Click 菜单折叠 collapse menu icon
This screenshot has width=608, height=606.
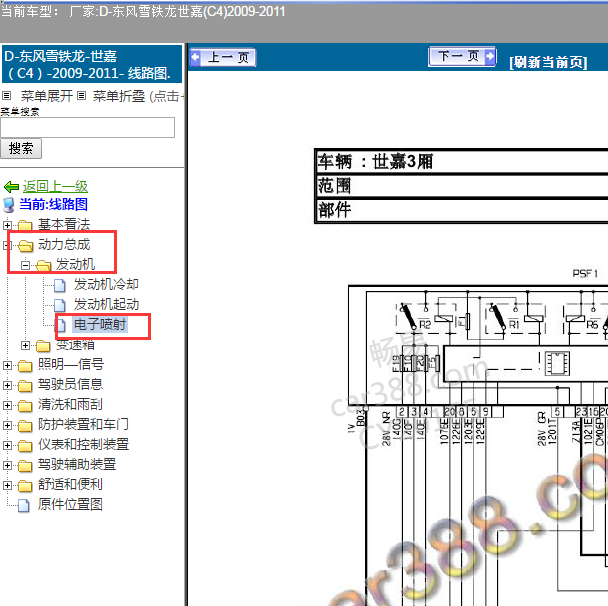coord(81,95)
